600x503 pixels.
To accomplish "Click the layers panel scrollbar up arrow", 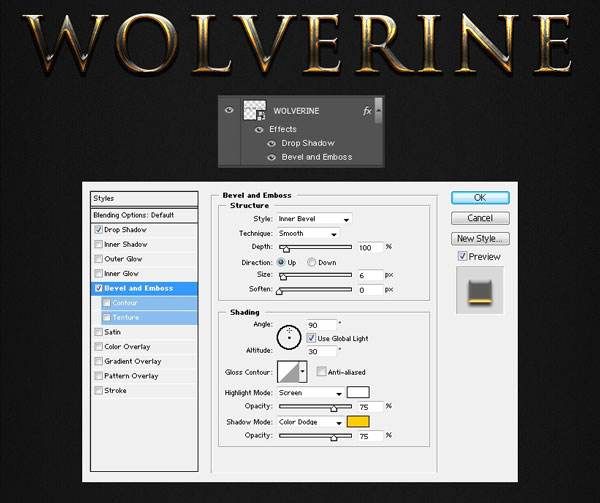I will tap(378, 110).
